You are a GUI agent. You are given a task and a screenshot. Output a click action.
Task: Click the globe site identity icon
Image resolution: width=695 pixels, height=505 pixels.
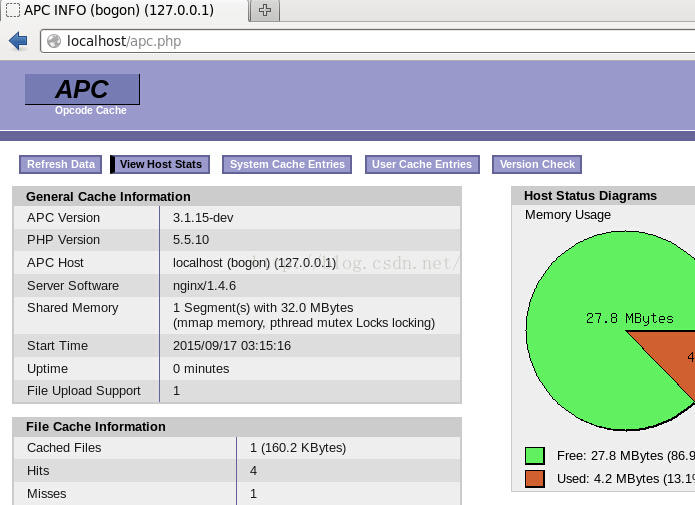click(54, 41)
